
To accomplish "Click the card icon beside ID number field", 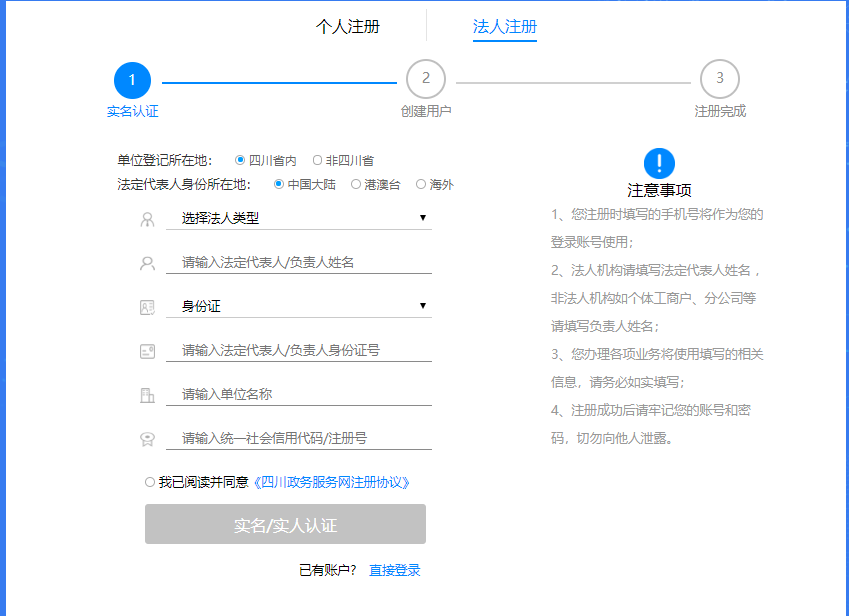I will [147, 351].
